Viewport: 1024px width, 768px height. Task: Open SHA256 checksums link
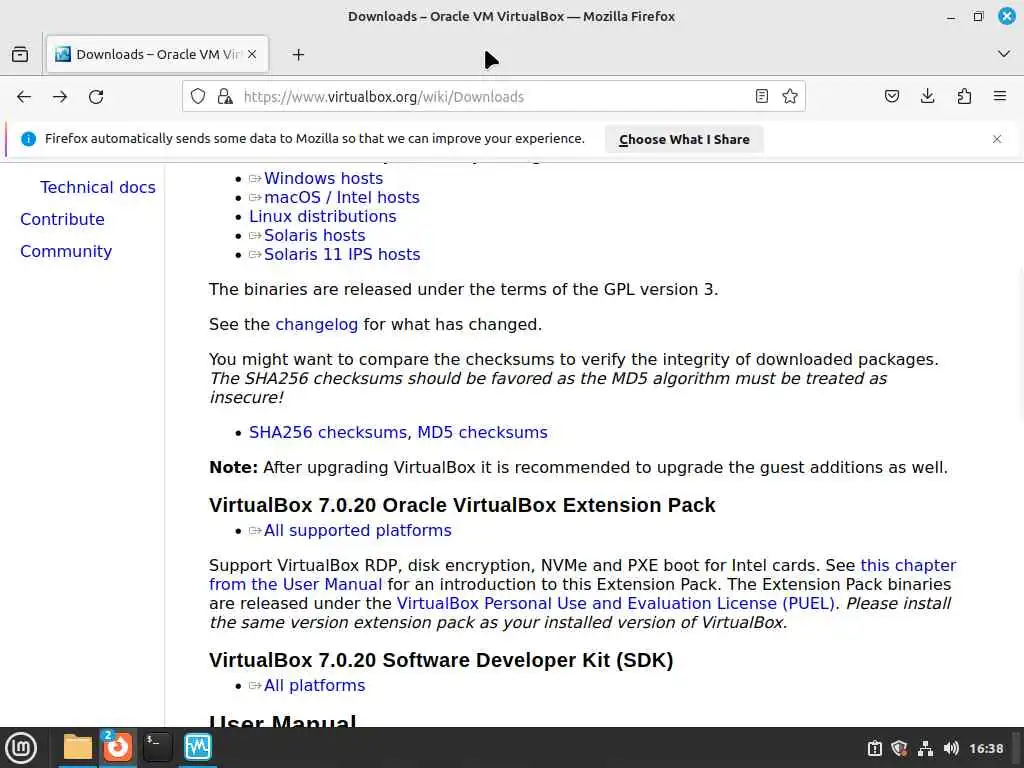328,432
